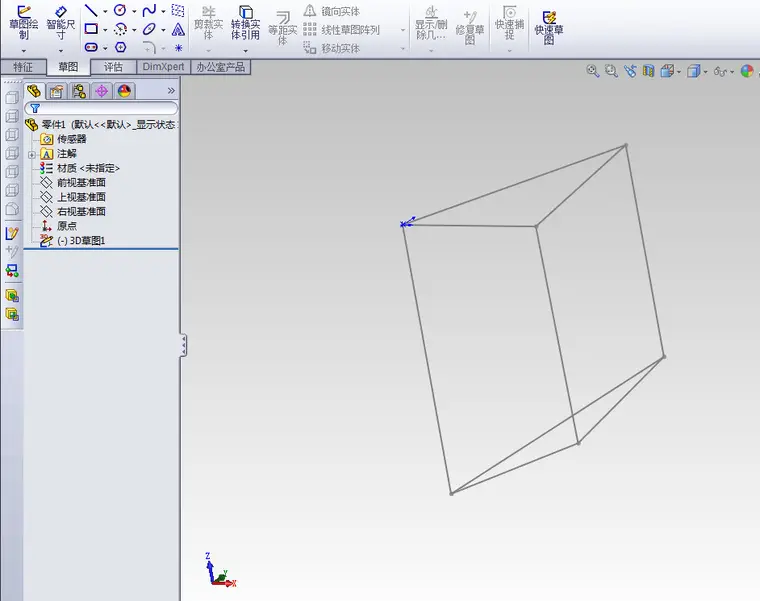Open the Spline tool dropdown arrow
This screenshot has height=601, width=760.
click(x=163, y=12)
